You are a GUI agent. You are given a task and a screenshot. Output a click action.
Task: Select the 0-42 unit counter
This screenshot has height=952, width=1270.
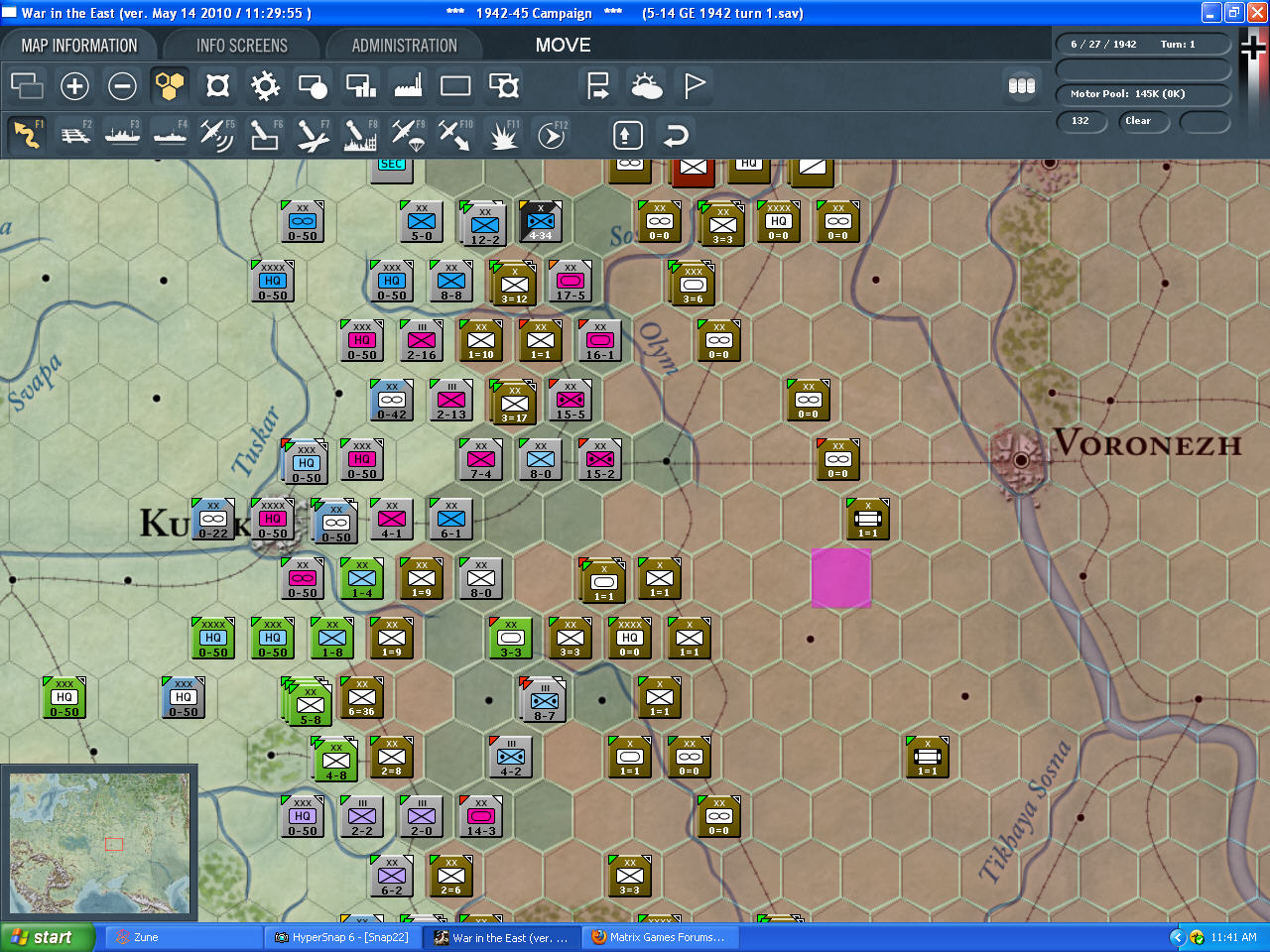[392, 401]
